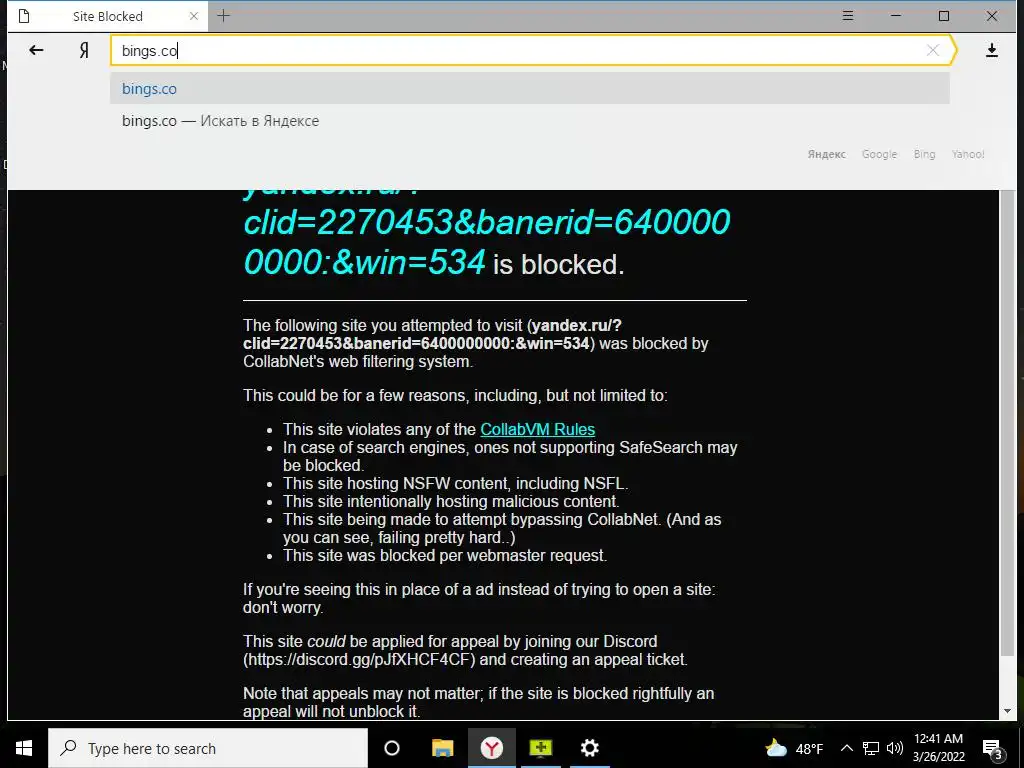Clear the address bar with the X icon
This screenshot has width=1024, height=768.
pyautogui.click(x=933, y=50)
